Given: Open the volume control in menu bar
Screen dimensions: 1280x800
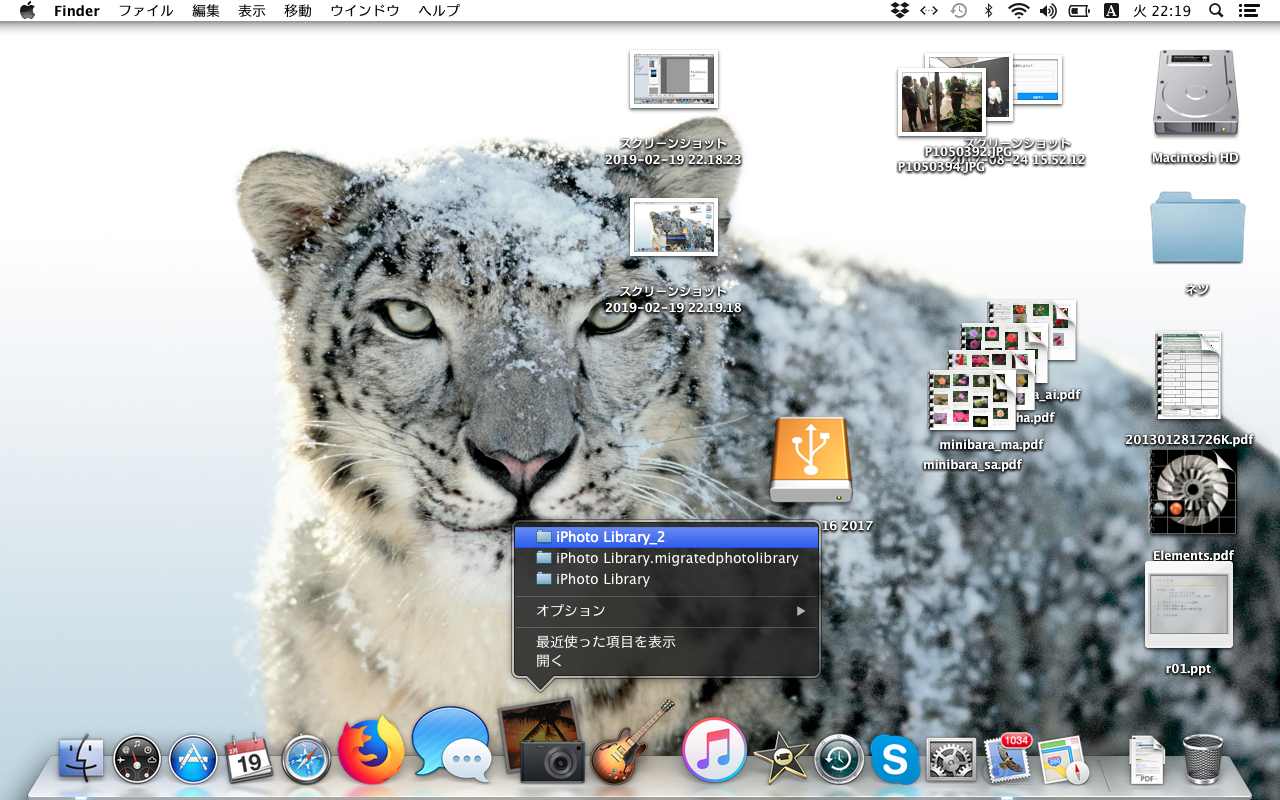Looking at the screenshot, I should coord(1048,11).
